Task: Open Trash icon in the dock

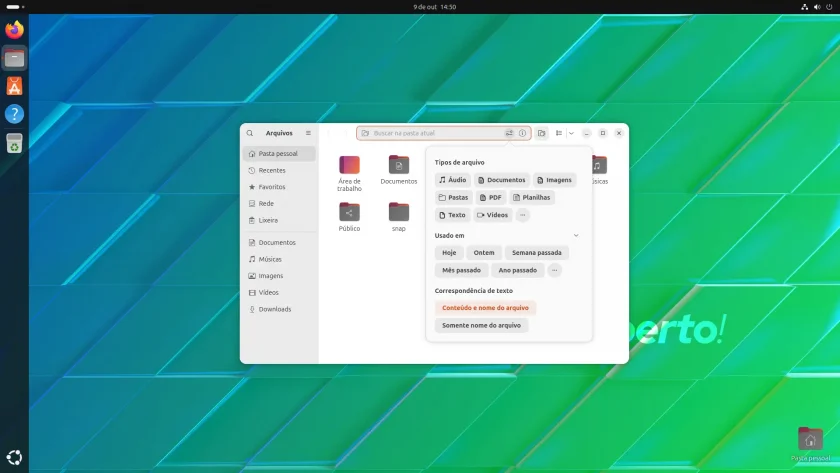Action: 14,143
